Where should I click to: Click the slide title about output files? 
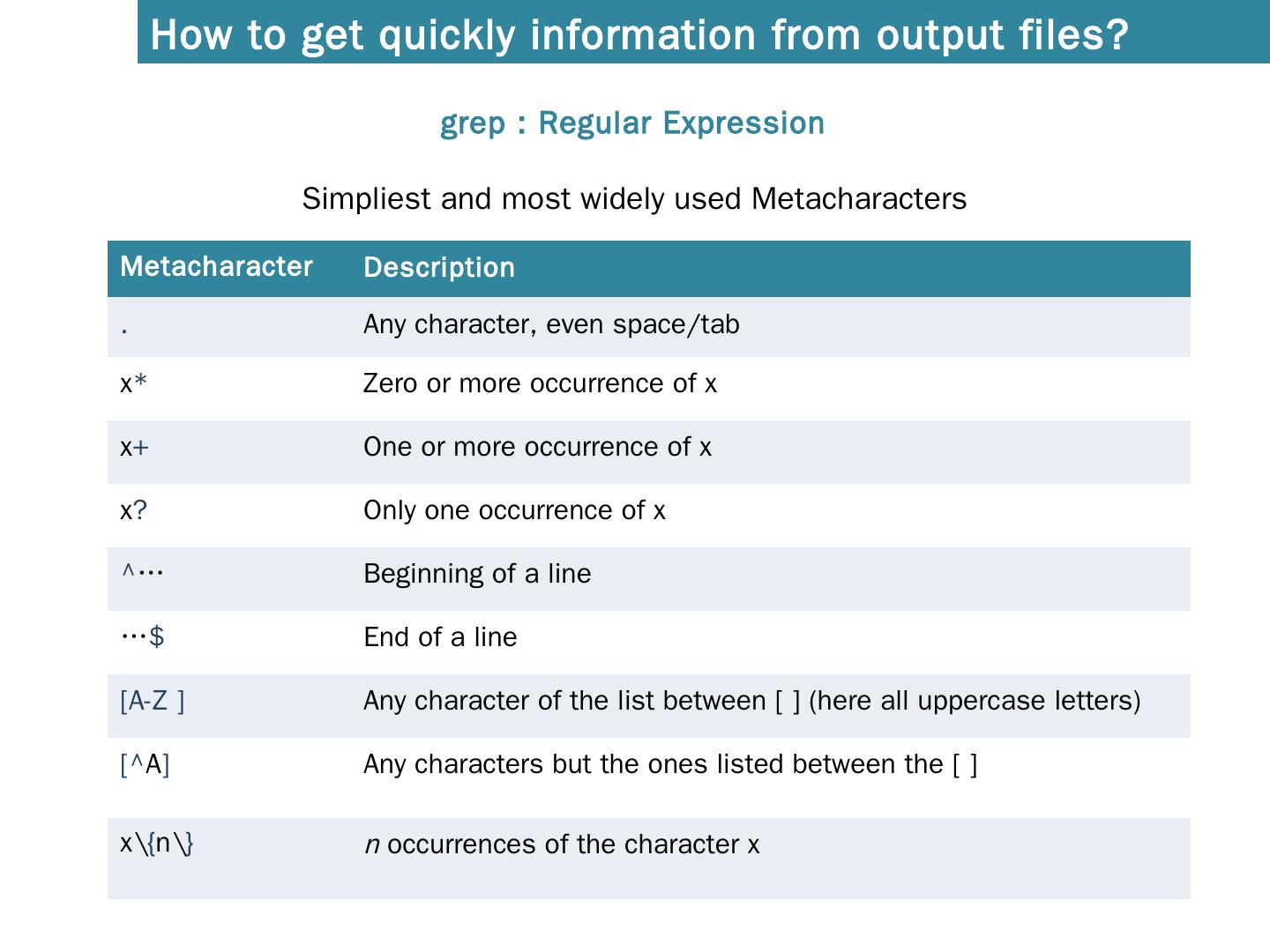639,34
